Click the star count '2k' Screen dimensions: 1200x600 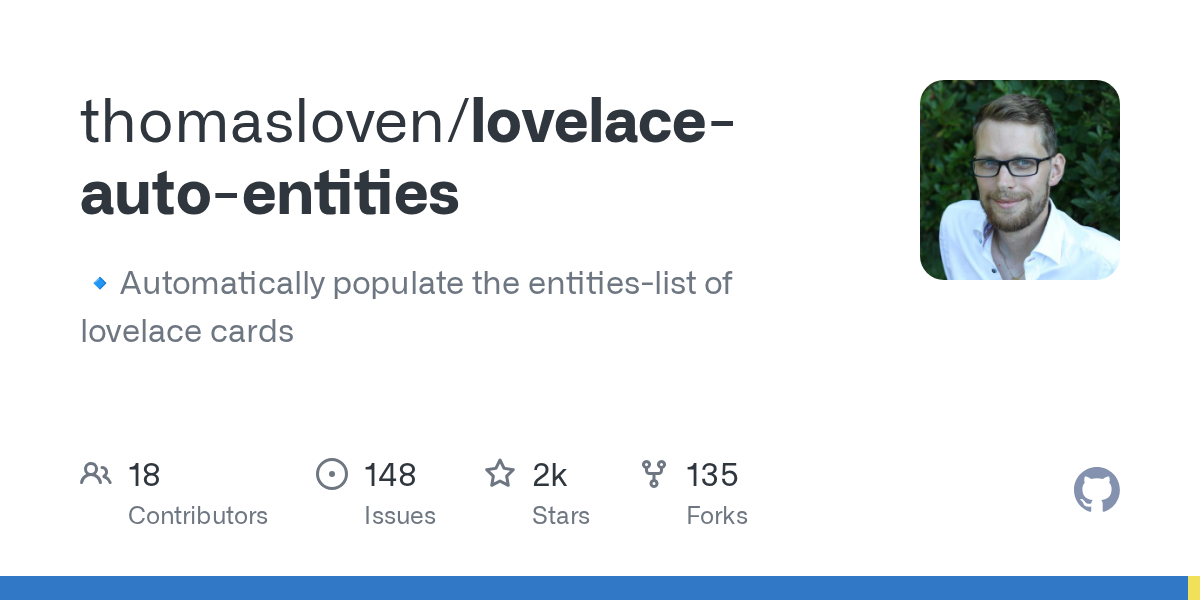click(550, 475)
